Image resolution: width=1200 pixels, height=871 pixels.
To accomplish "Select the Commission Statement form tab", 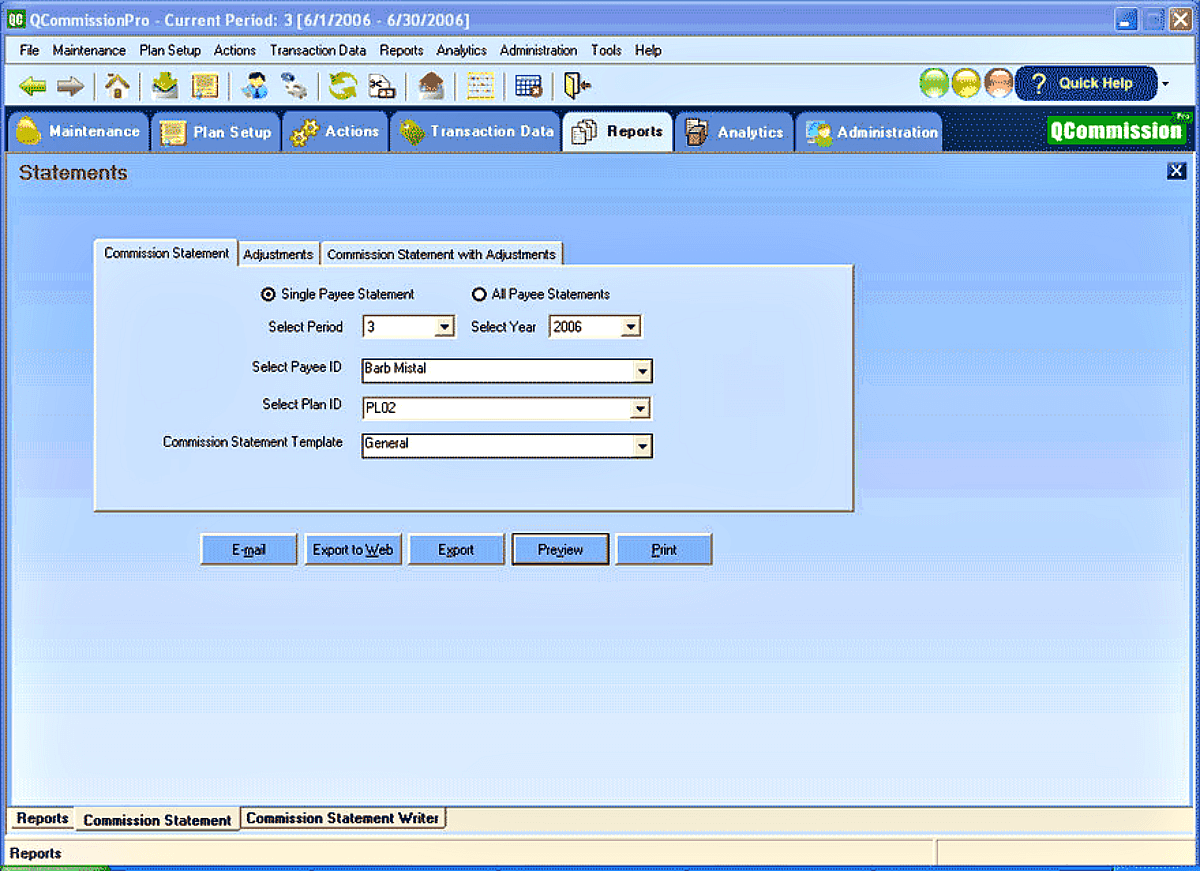I will coord(166,253).
